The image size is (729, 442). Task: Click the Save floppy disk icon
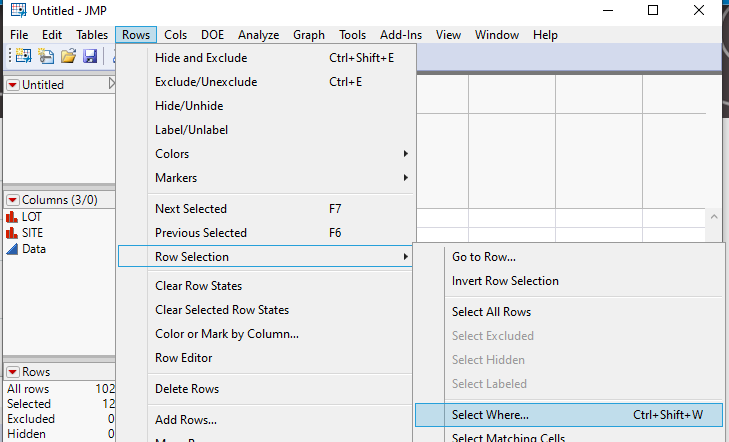pos(90,57)
